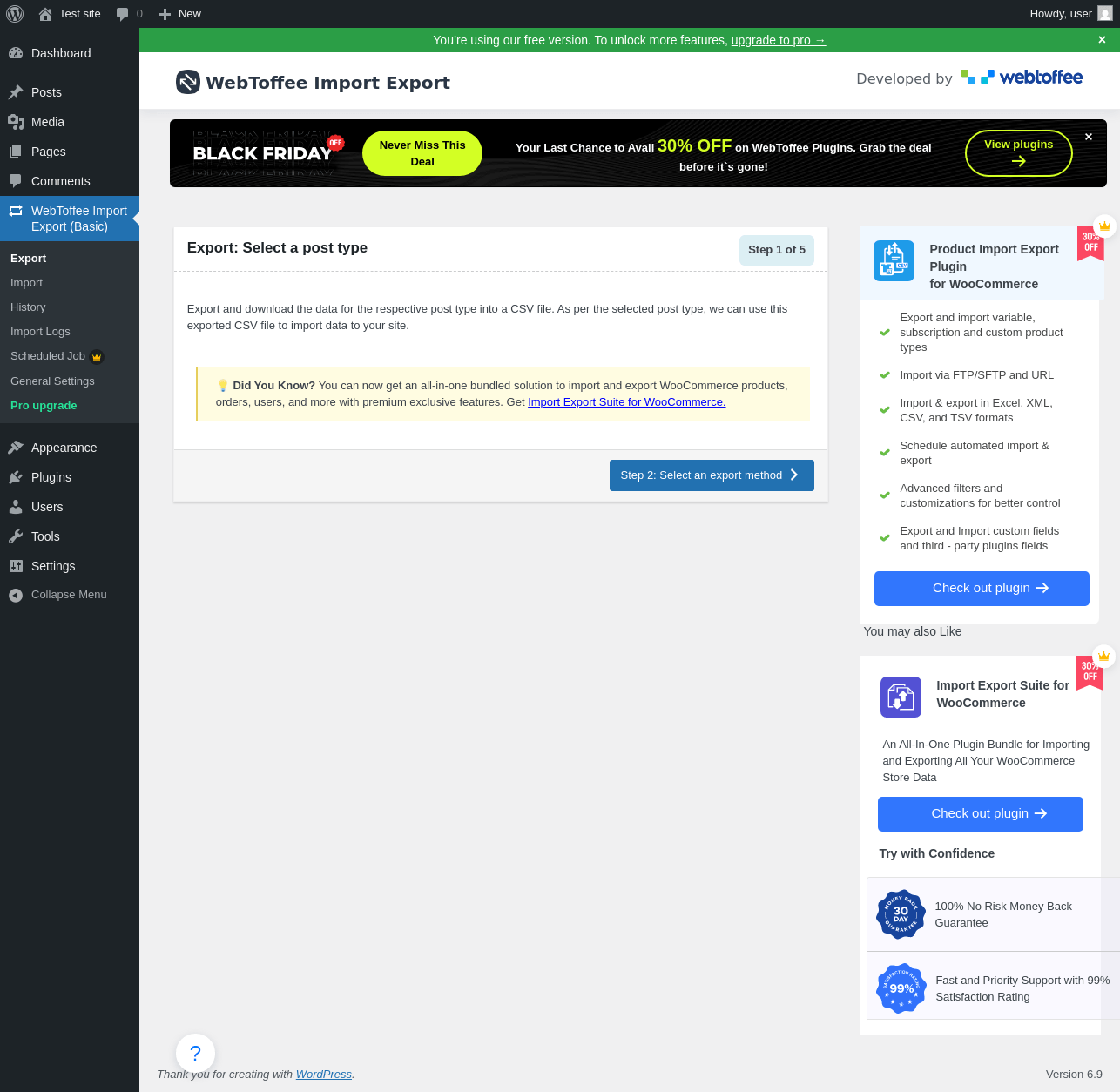Click the You may also Like text

[913, 632]
